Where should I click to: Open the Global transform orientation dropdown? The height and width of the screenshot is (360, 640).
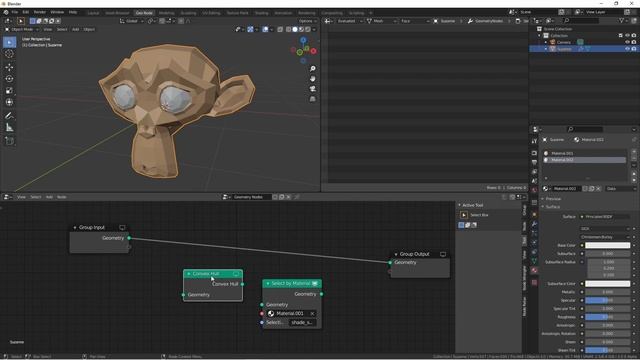click(x=132, y=21)
